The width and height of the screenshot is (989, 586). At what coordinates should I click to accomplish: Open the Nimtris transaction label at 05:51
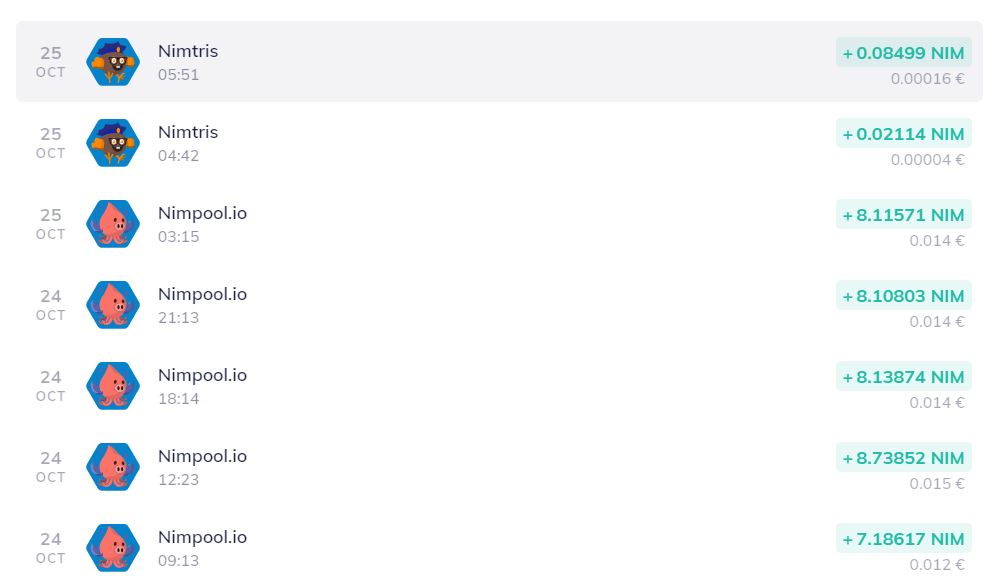point(188,51)
